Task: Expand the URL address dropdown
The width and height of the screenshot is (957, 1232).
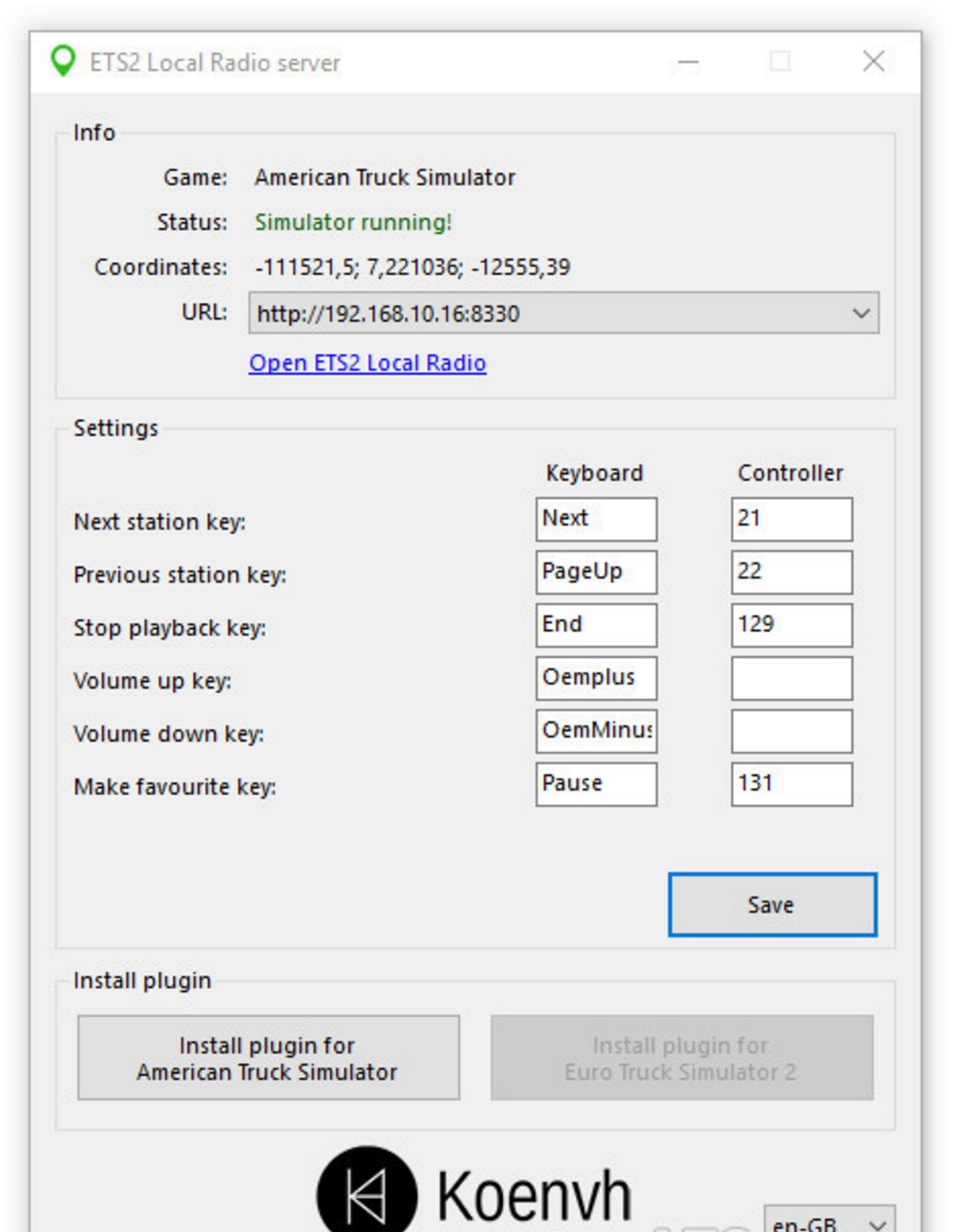Action: click(x=861, y=313)
